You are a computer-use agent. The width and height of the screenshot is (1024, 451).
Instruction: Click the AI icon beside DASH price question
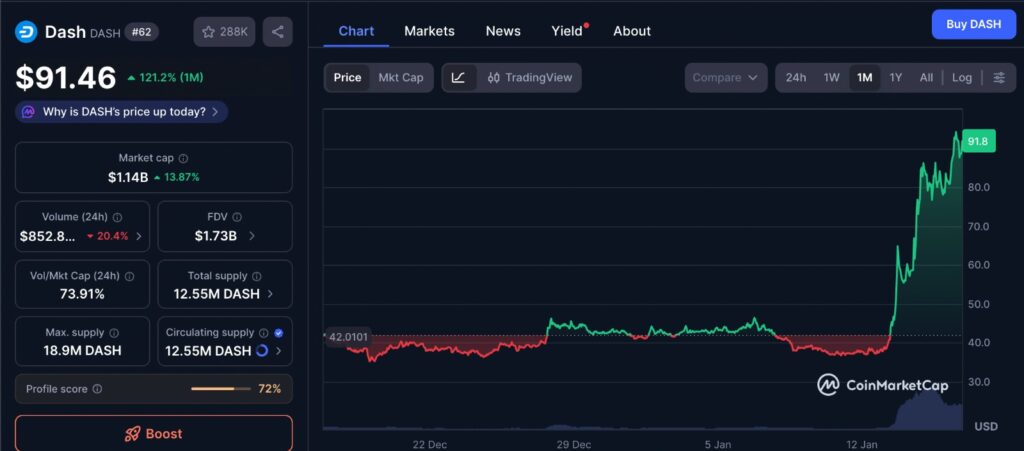point(28,112)
